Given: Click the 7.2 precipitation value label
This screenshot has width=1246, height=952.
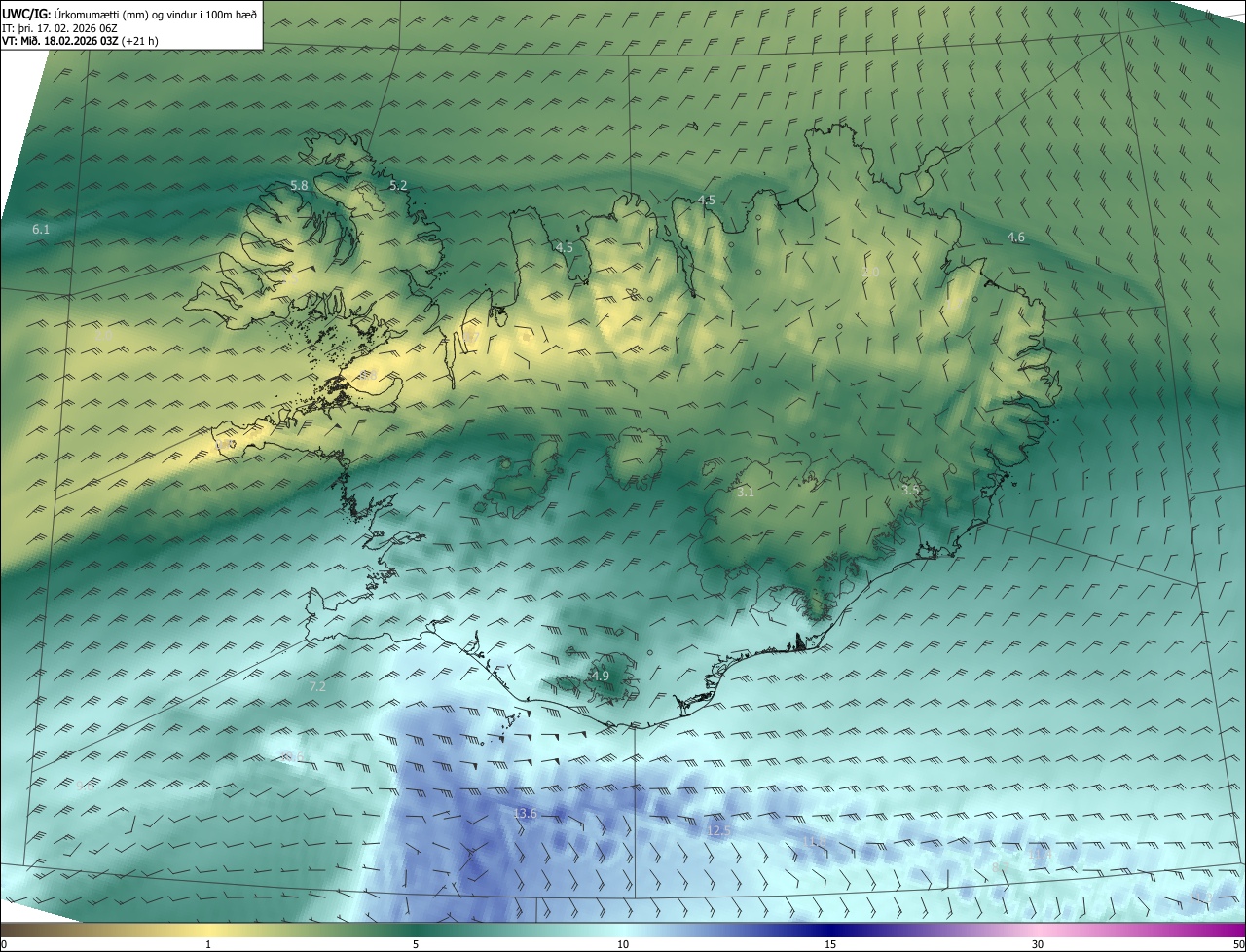Looking at the screenshot, I should click(x=317, y=686).
